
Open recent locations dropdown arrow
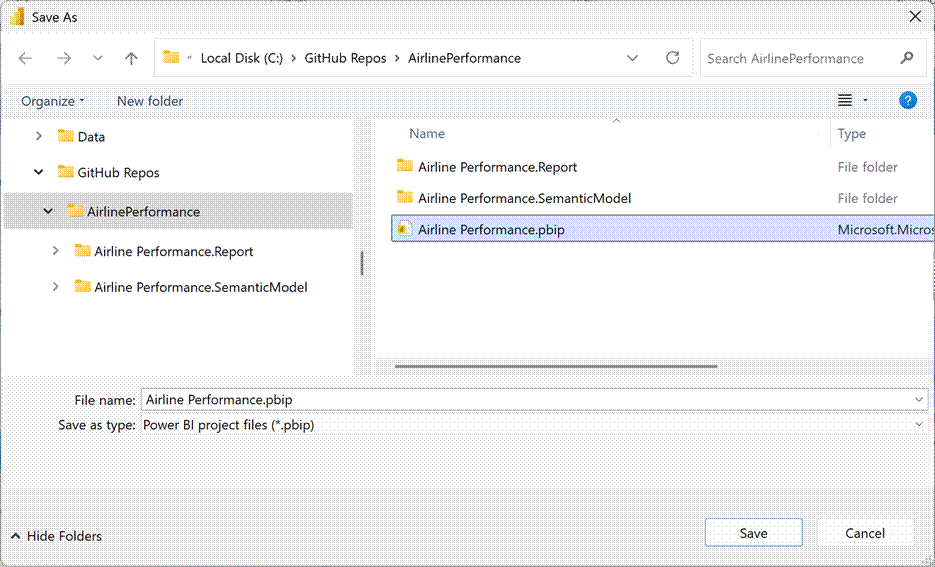click(x=97, y=58)
